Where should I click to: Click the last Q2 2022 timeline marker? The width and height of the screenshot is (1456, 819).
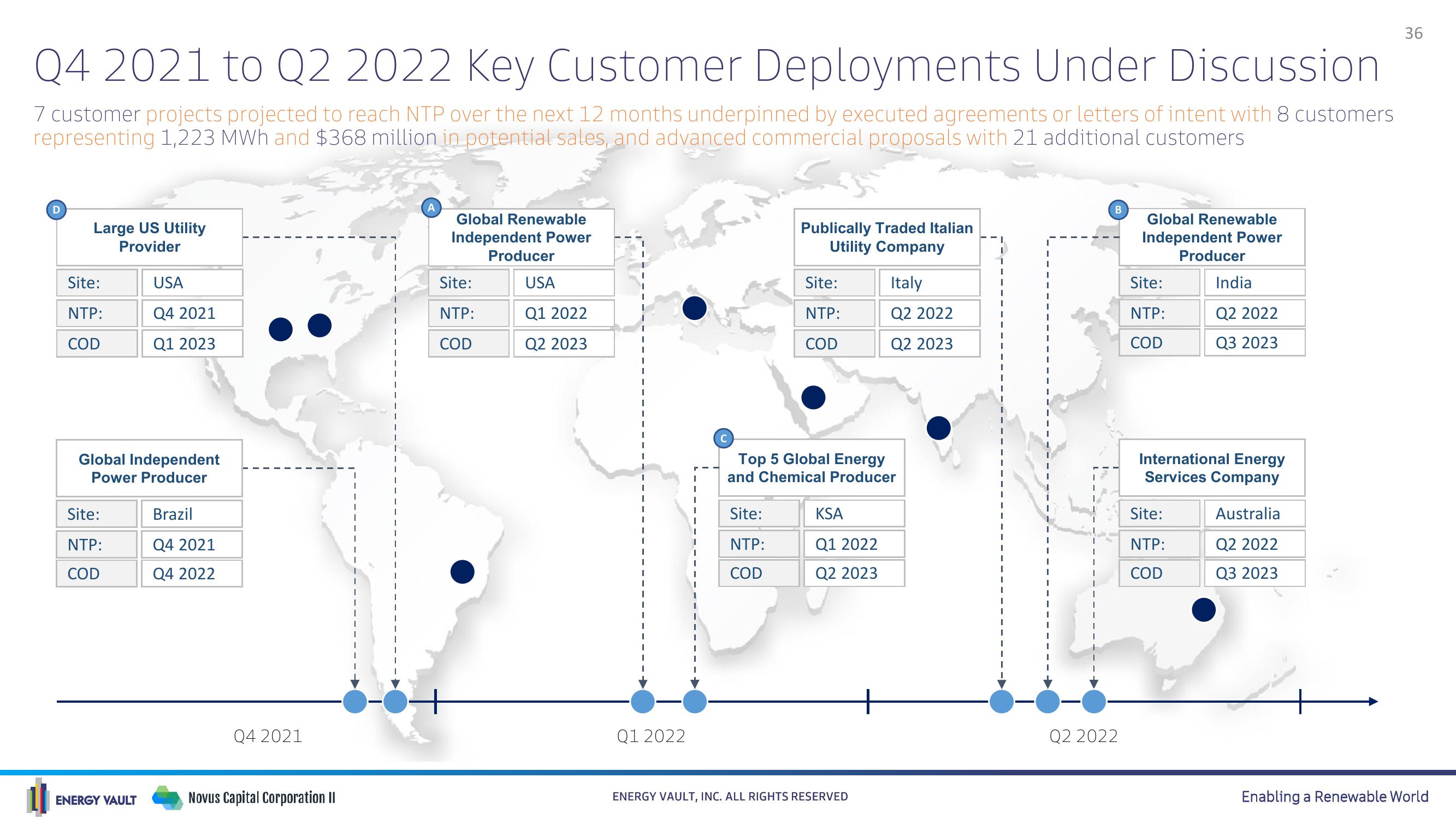(x=1094, y=702)
